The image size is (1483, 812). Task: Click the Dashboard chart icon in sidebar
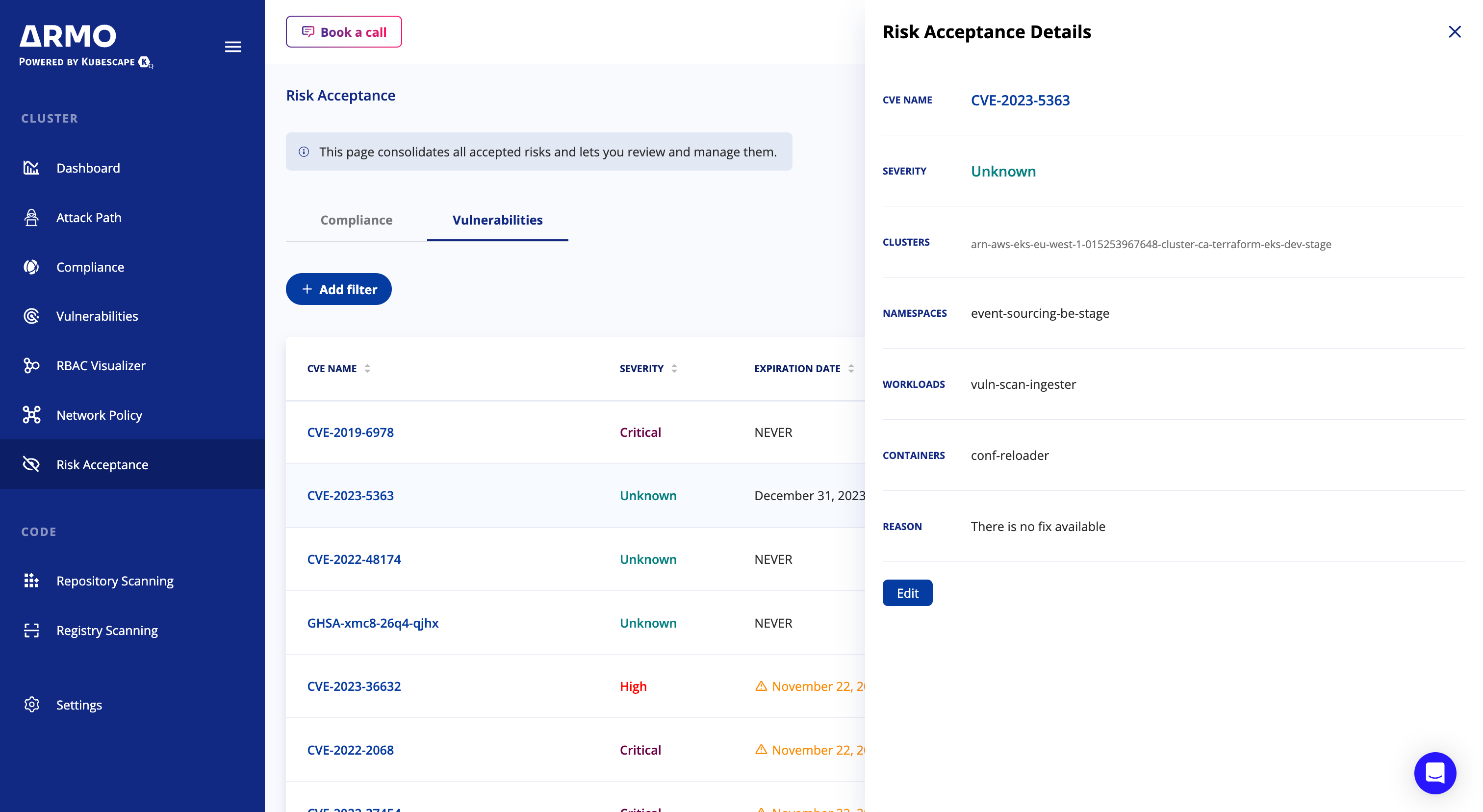pyautogui.click(x=31, y=168)
